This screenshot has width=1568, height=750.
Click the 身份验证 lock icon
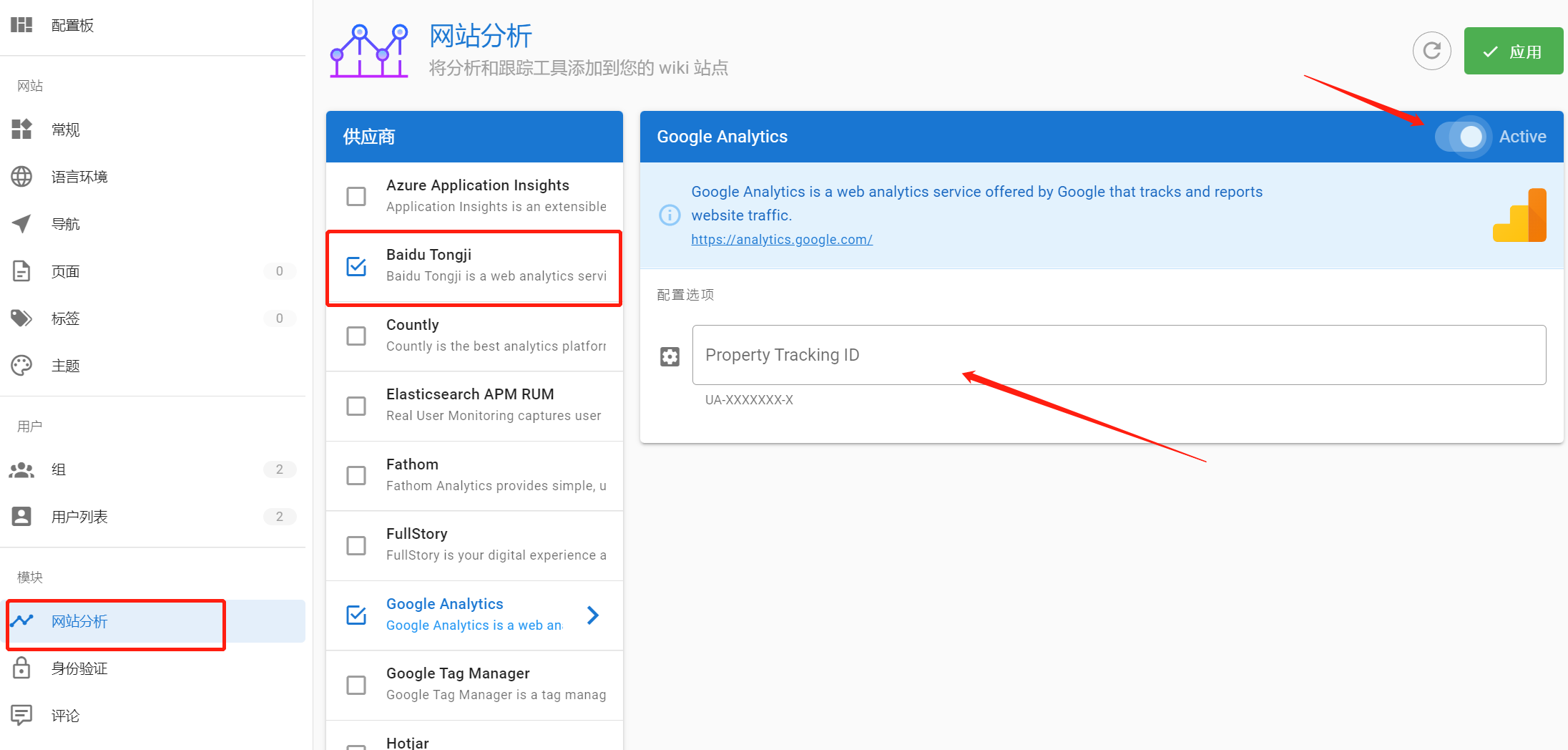21,668
